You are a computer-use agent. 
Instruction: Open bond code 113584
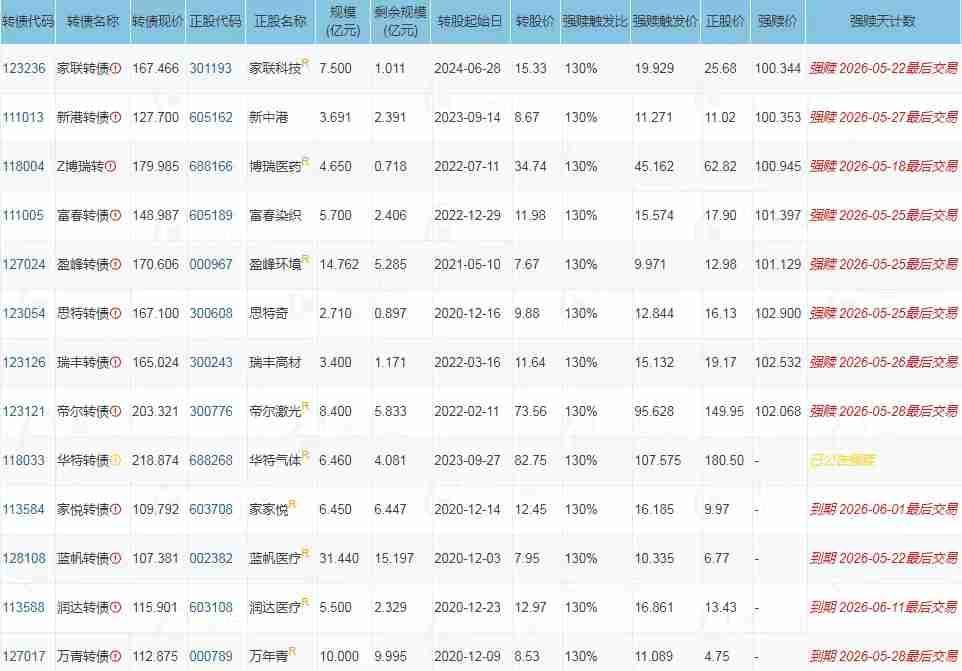pyautogui.click(x=24, y=509)
